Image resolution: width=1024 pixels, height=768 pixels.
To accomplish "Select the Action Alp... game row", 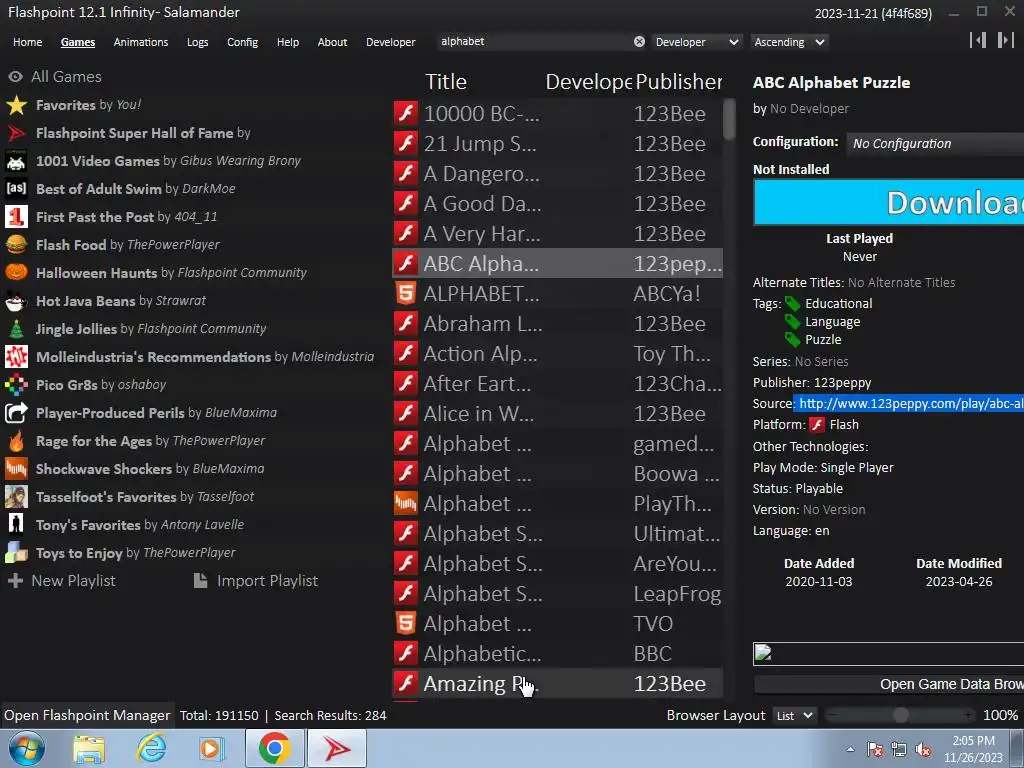I will tap(557, 354).
